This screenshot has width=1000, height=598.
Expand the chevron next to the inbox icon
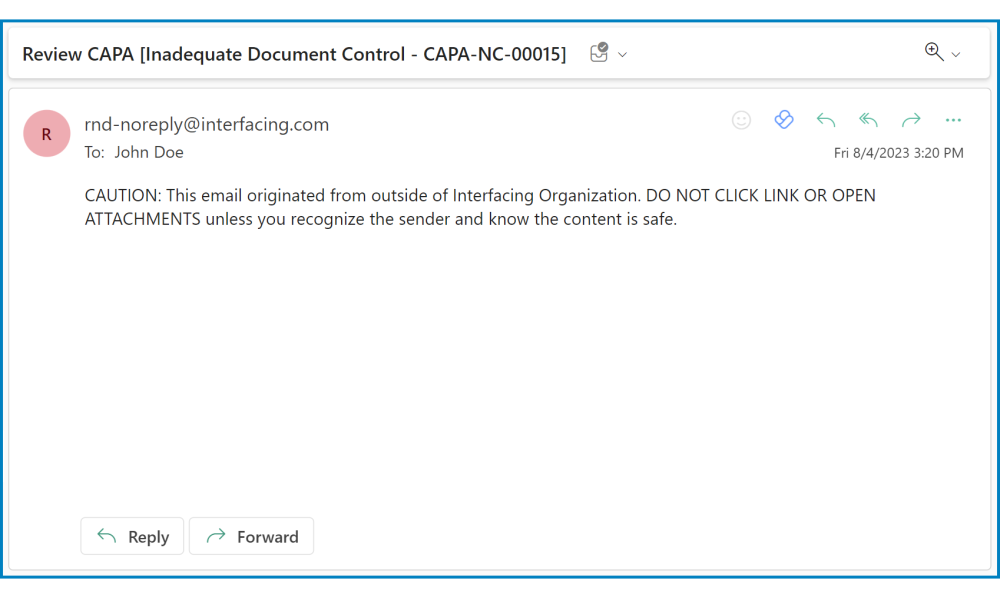pos(623,54)
